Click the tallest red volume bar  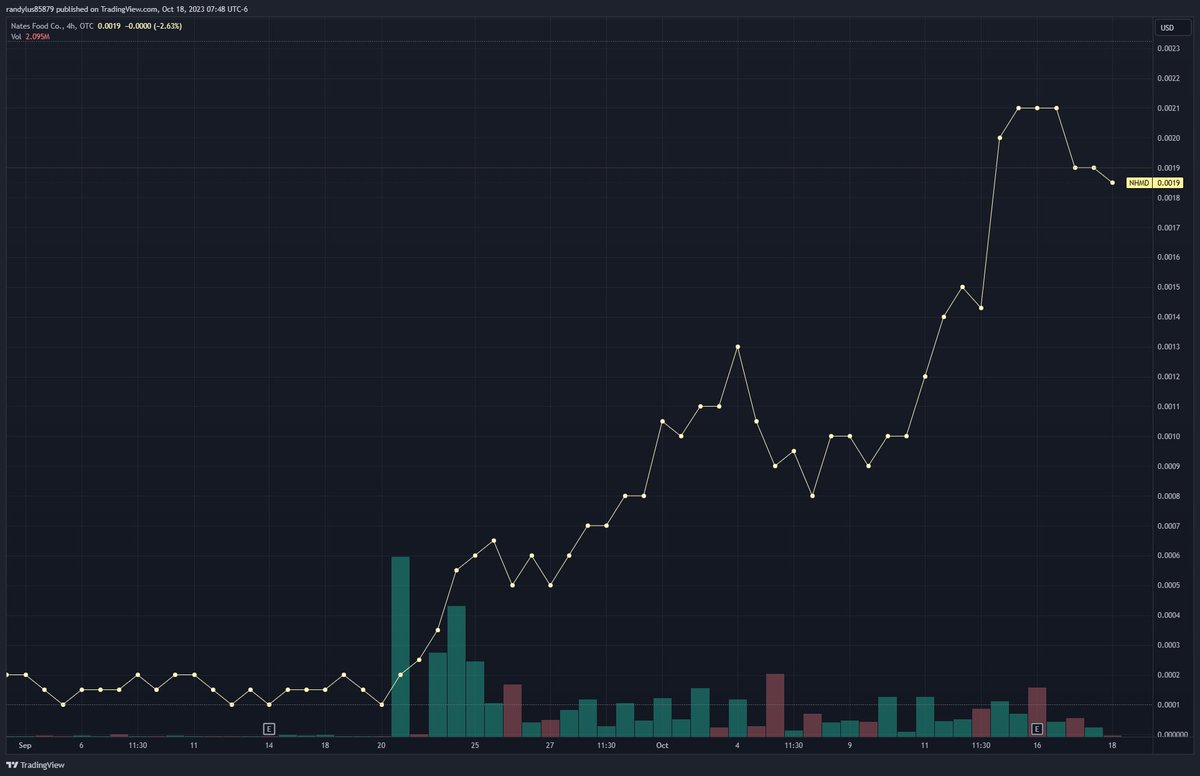pos(775,705)
